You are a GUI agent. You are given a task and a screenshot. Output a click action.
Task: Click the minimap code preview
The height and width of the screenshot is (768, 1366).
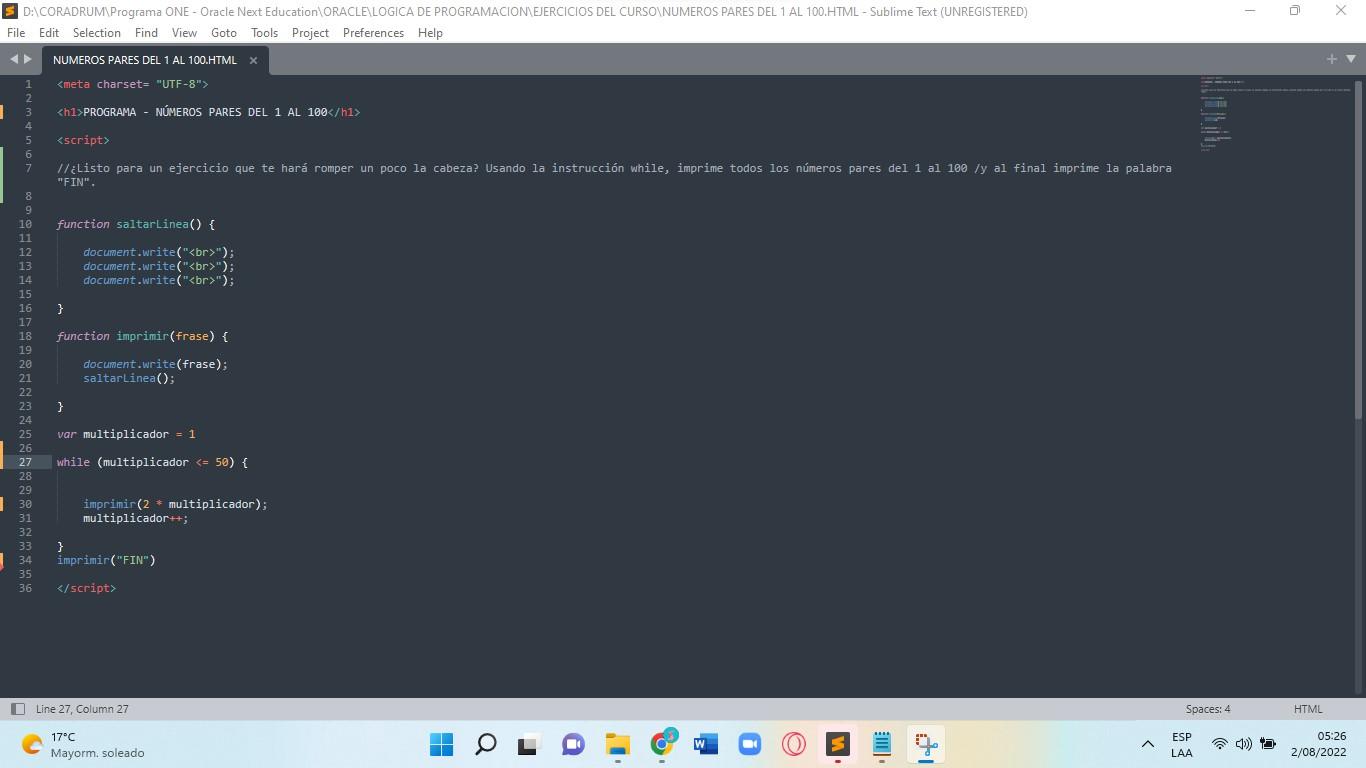tap(1275, 114)
